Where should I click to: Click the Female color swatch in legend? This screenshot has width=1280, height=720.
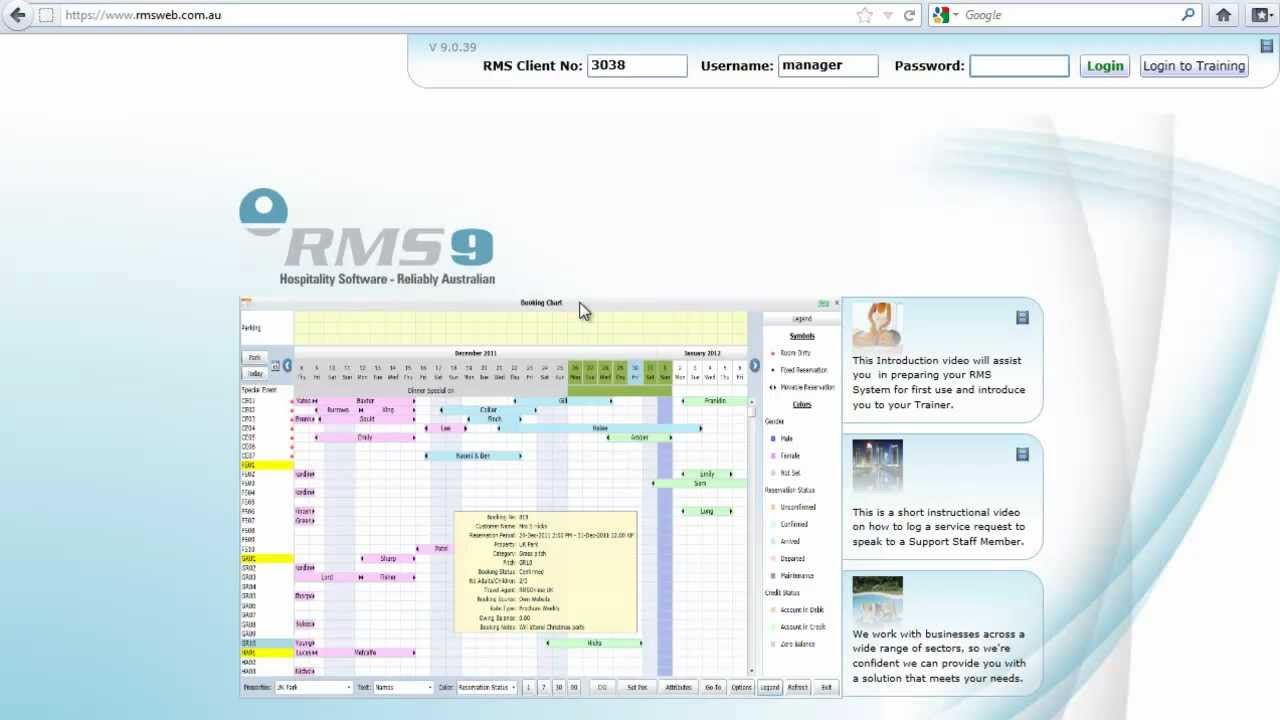(x=773, y=455)
